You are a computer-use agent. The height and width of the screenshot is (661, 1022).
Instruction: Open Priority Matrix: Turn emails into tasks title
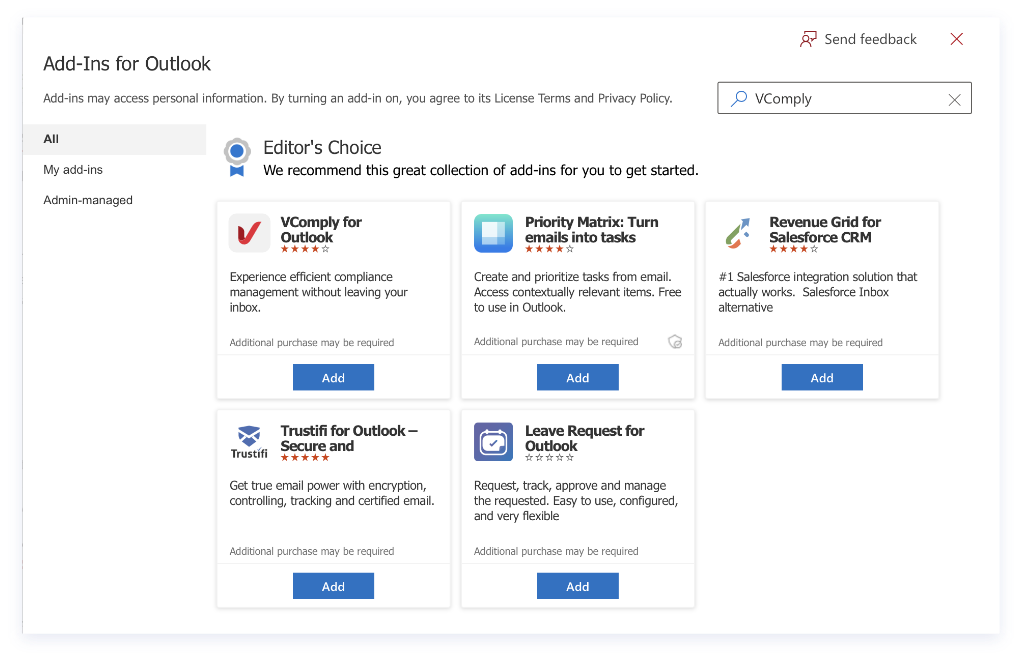click(x=592, y=229)
